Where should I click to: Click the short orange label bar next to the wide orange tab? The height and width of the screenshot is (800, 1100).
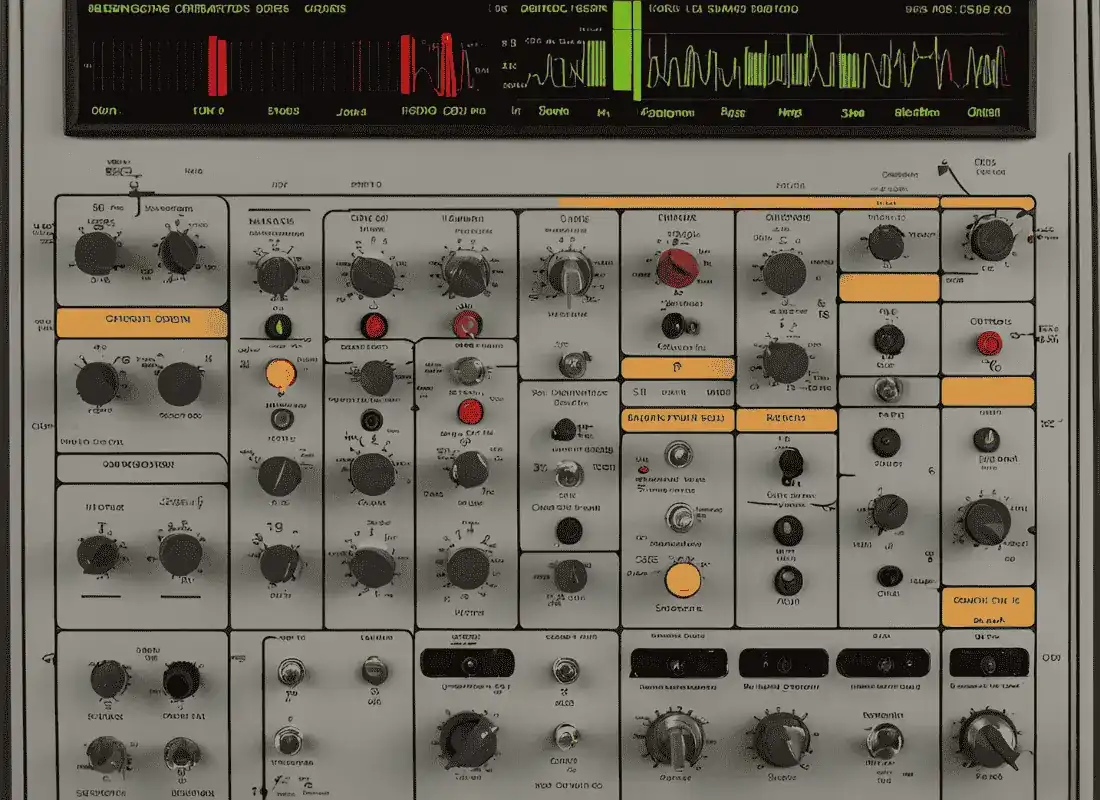[x=786, y=419]
